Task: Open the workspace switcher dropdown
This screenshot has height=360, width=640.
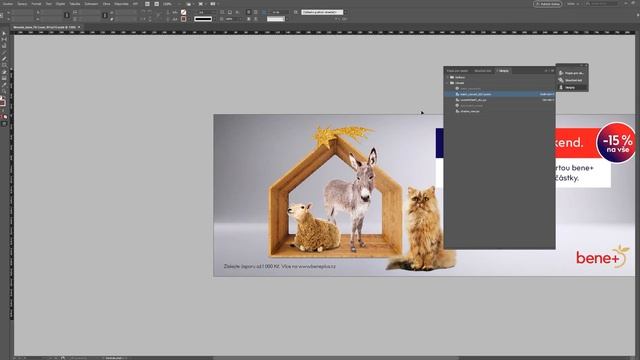Action: coord(573,4)
